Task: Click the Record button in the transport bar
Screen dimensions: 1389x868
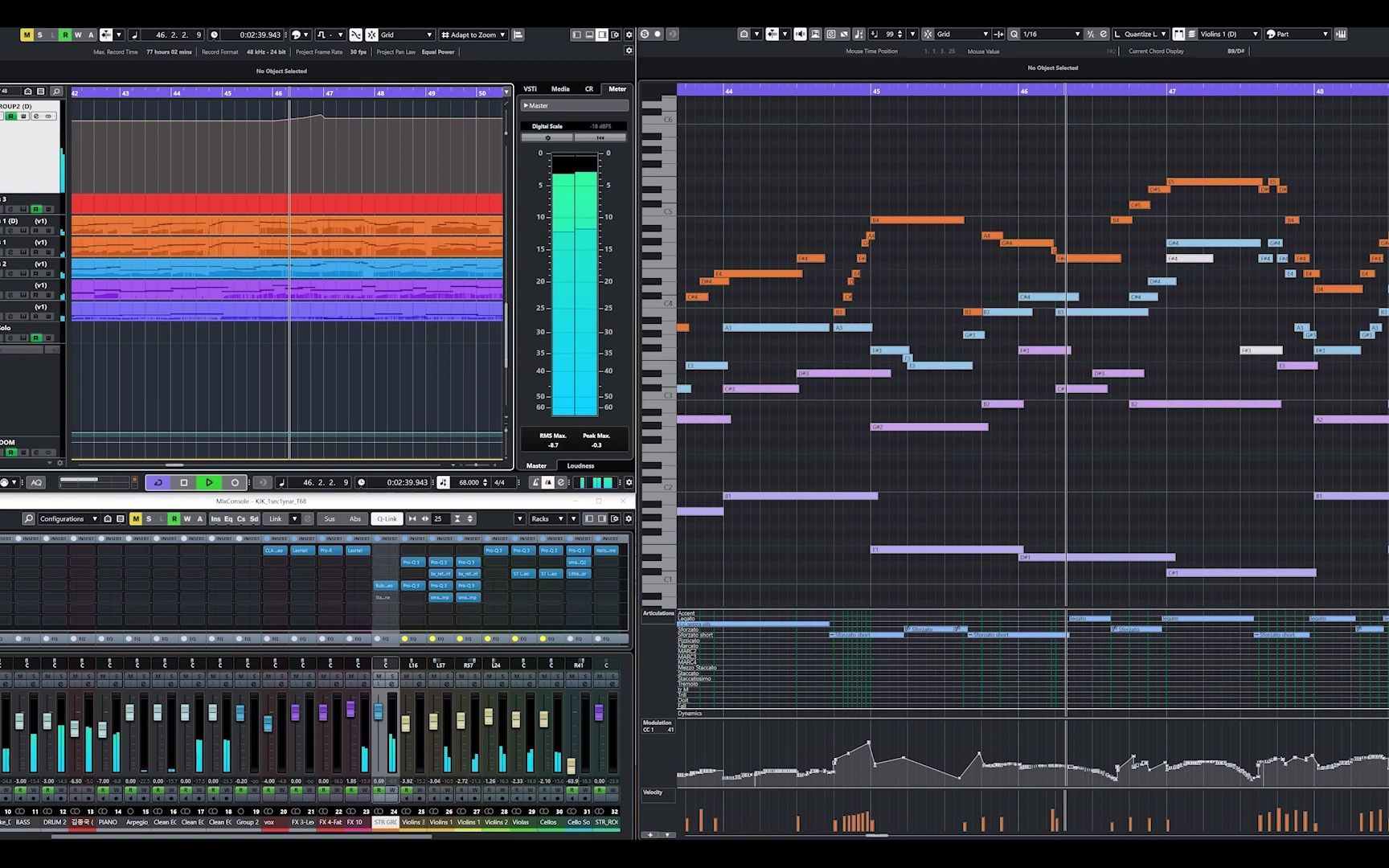Action: (x=235, y=481)
